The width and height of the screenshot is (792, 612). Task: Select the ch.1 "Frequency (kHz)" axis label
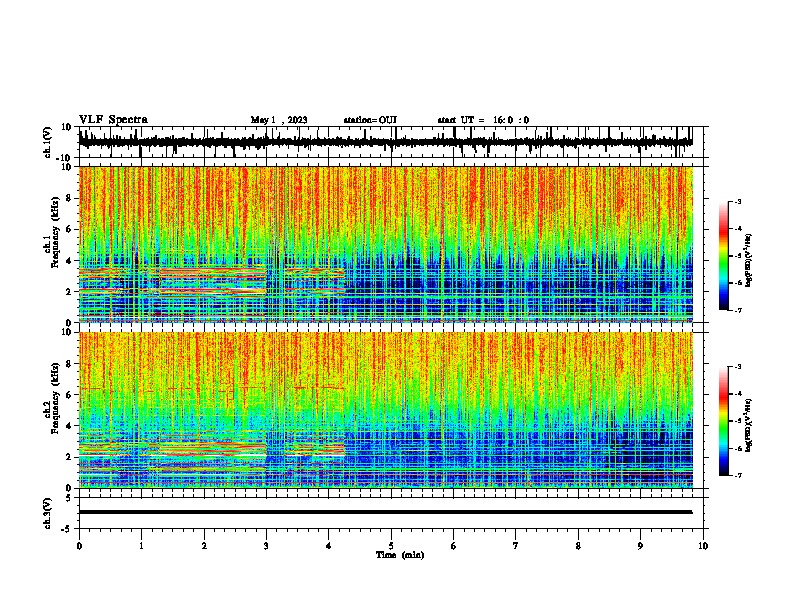pyautogui.click(x=56, y=232)
